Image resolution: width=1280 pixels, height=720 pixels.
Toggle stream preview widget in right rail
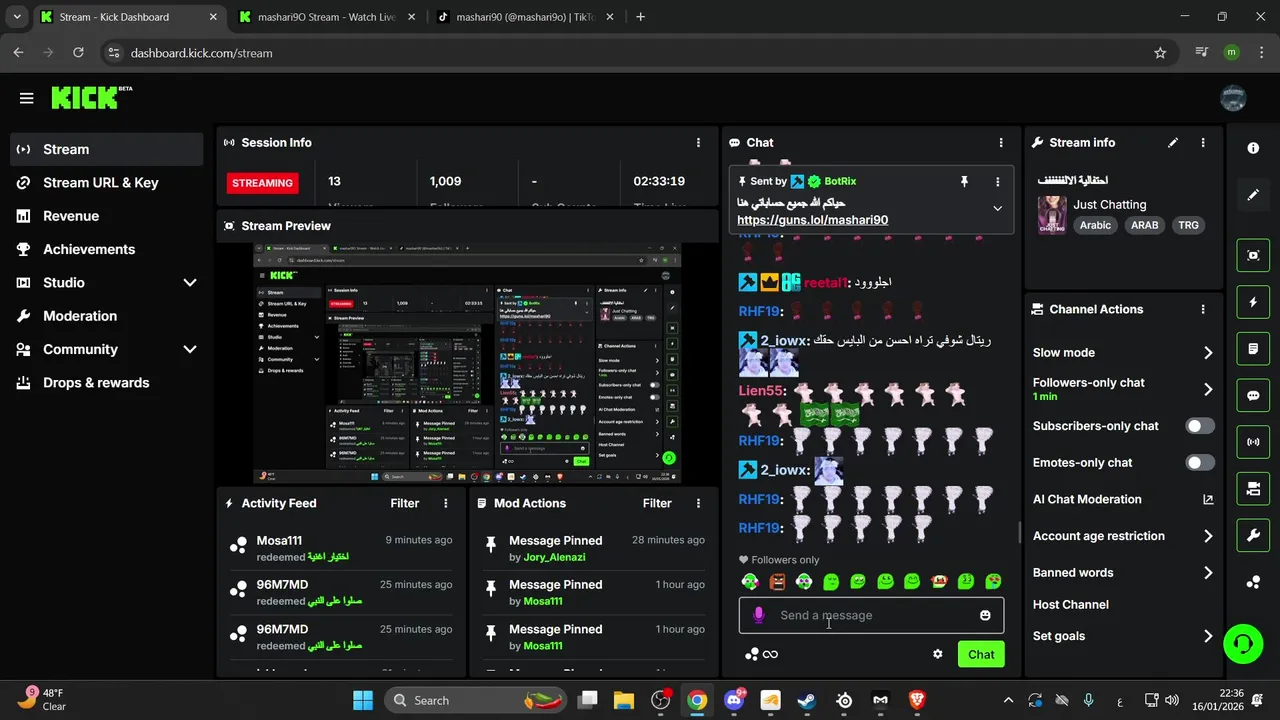point(1253,255)
